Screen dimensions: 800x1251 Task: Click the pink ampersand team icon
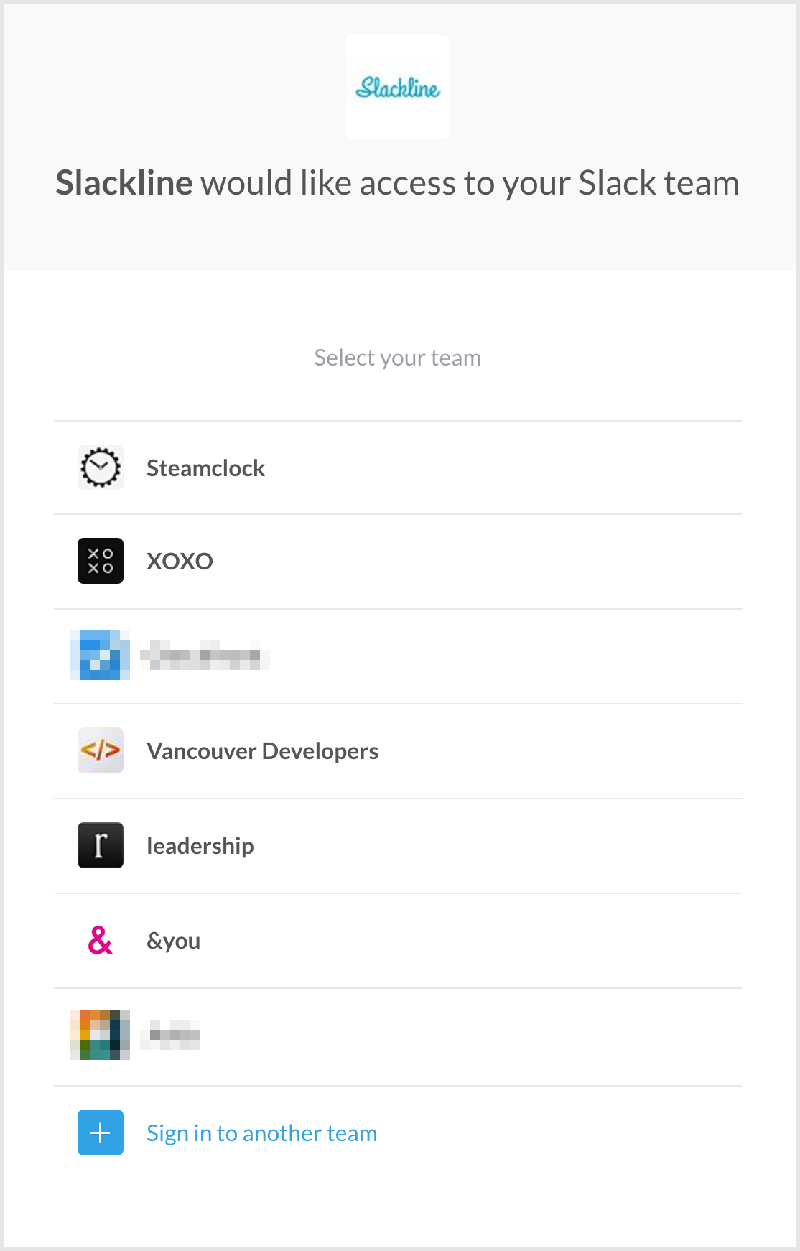tap(101, 941)
